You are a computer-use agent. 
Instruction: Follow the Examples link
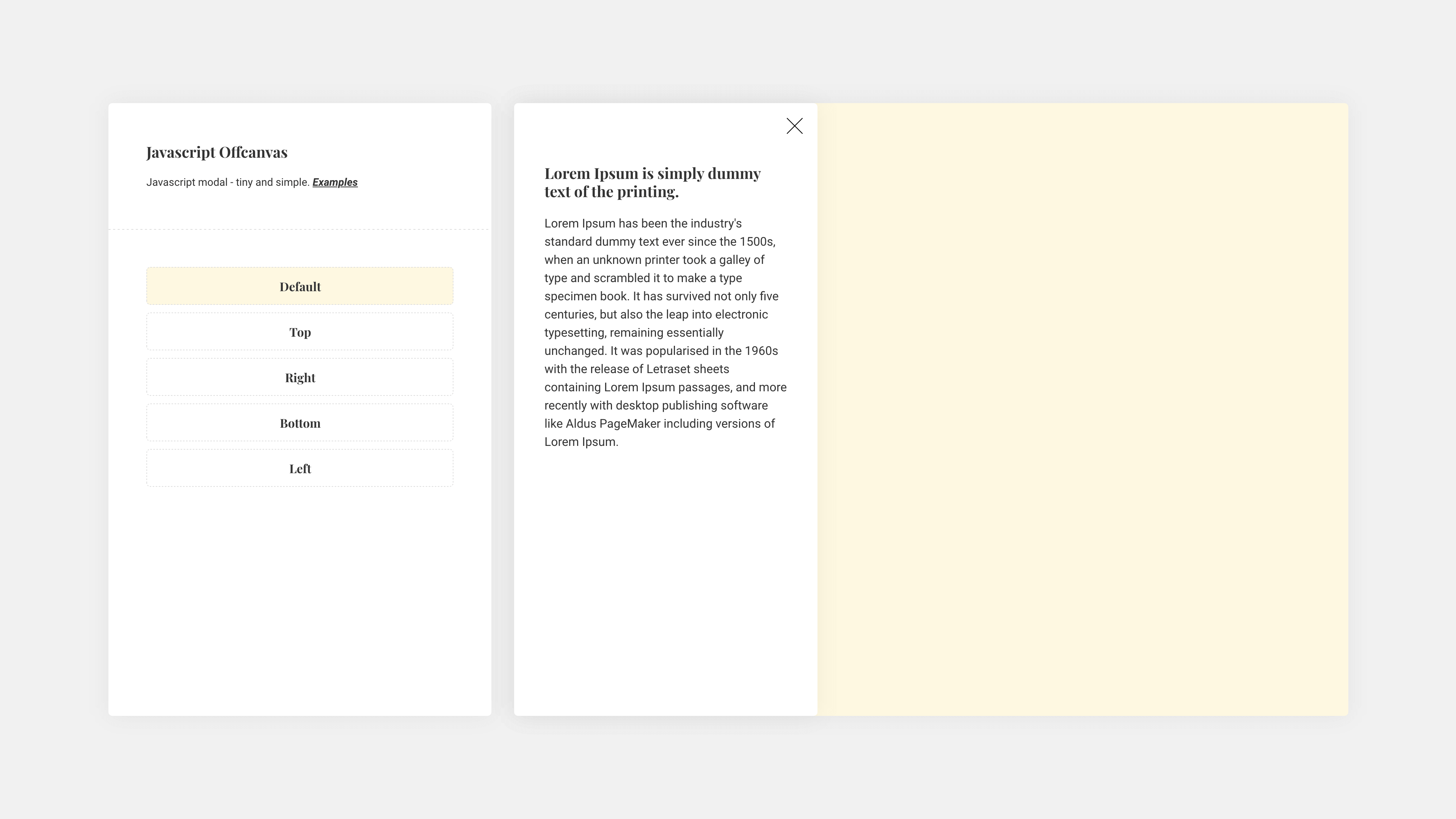click(334, 182)
